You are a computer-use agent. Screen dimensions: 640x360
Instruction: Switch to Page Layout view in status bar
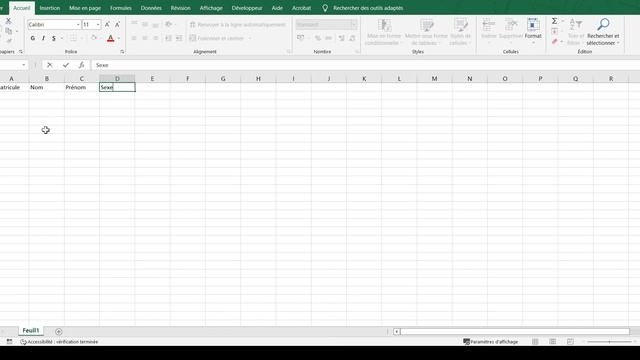[x=553, y=342]
